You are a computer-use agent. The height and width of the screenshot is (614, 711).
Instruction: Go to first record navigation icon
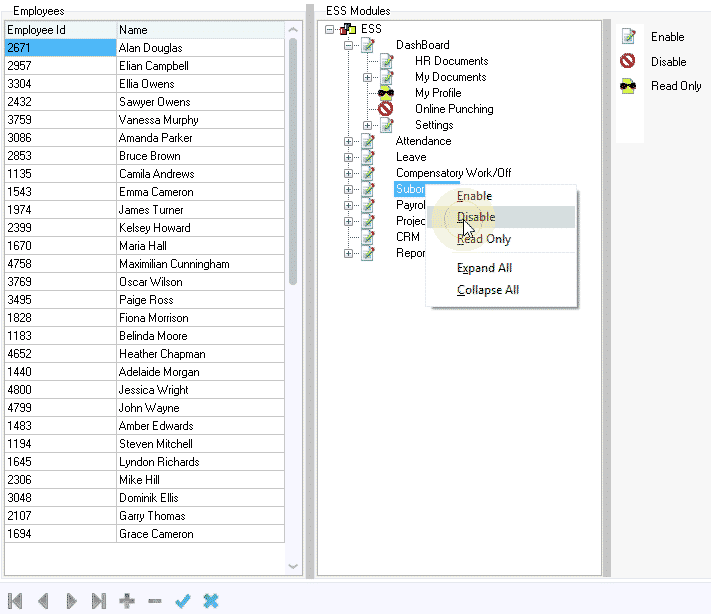(x=15, y=601)
